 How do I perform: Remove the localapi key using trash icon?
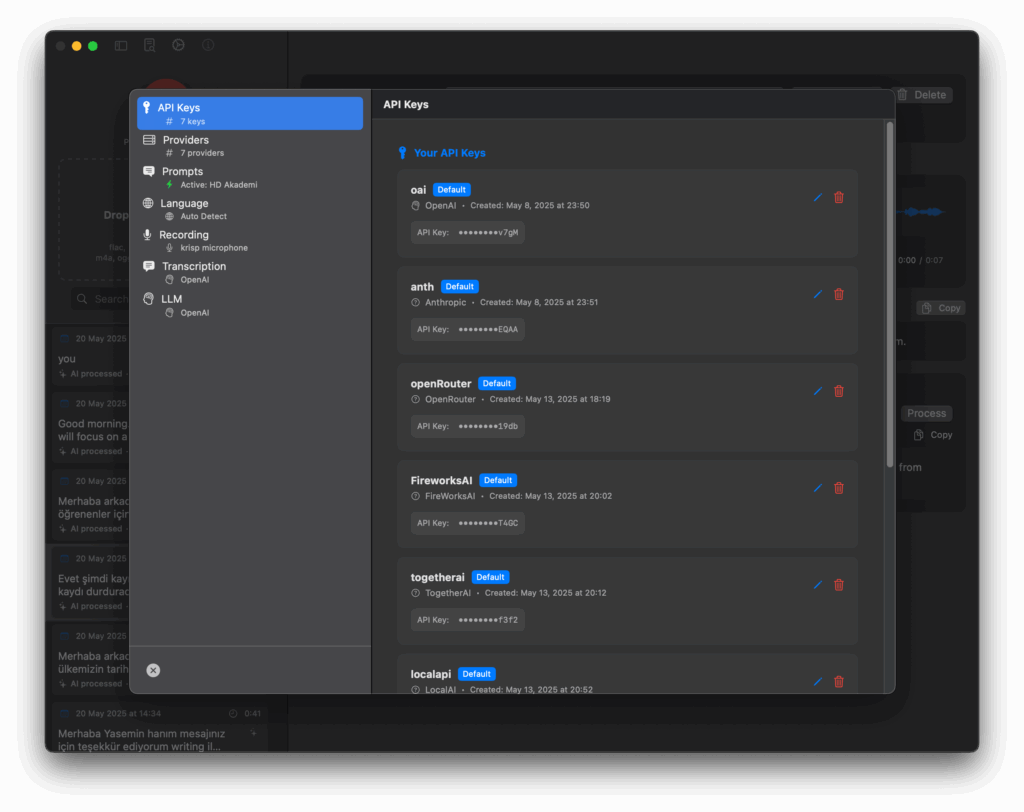(x=839, y=681)
